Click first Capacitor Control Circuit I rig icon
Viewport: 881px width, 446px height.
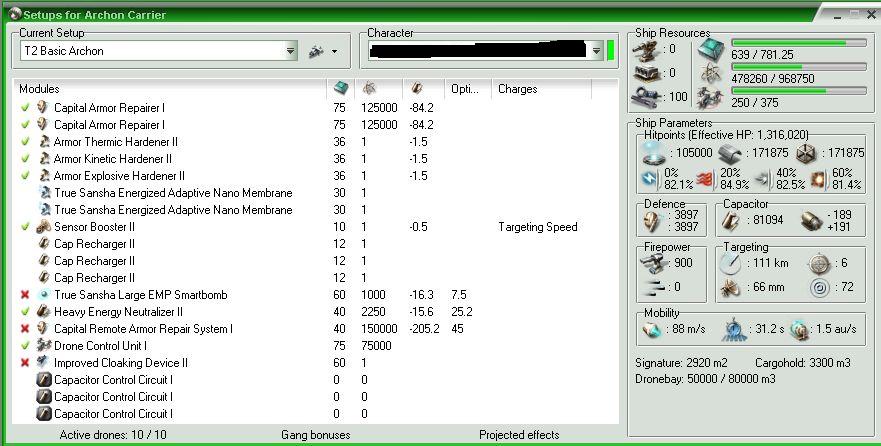pyautogui.click(x=44, y=380)
